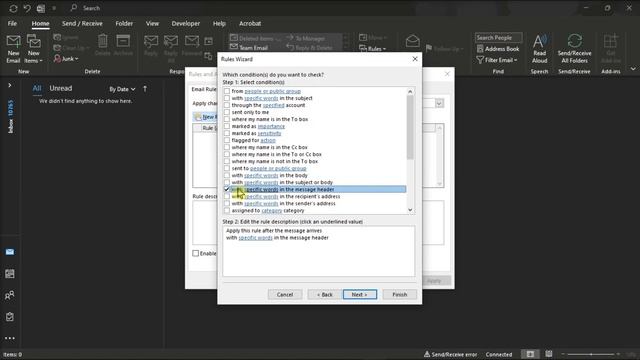This screenshot has height=360, width=640.
Task: Click the Search box in title bar
Action: [91, 8]
